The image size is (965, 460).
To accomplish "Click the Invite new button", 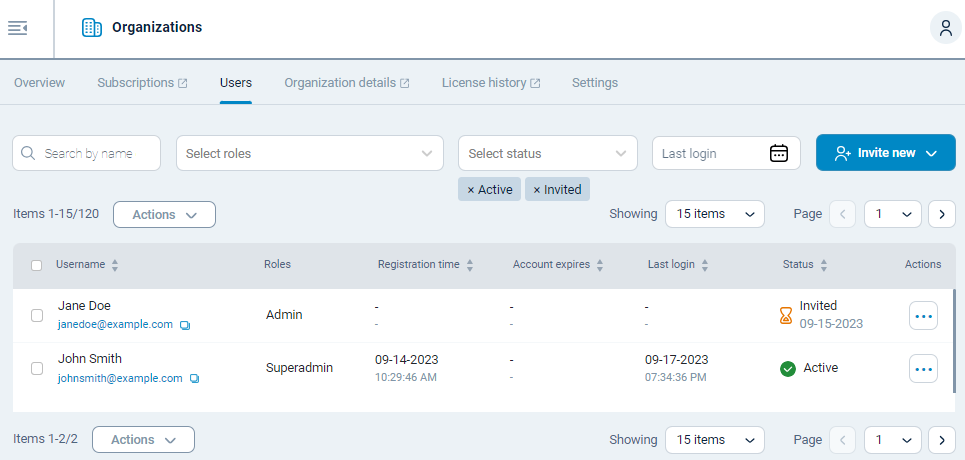I will pyautogui.click(x=885, y=153).
